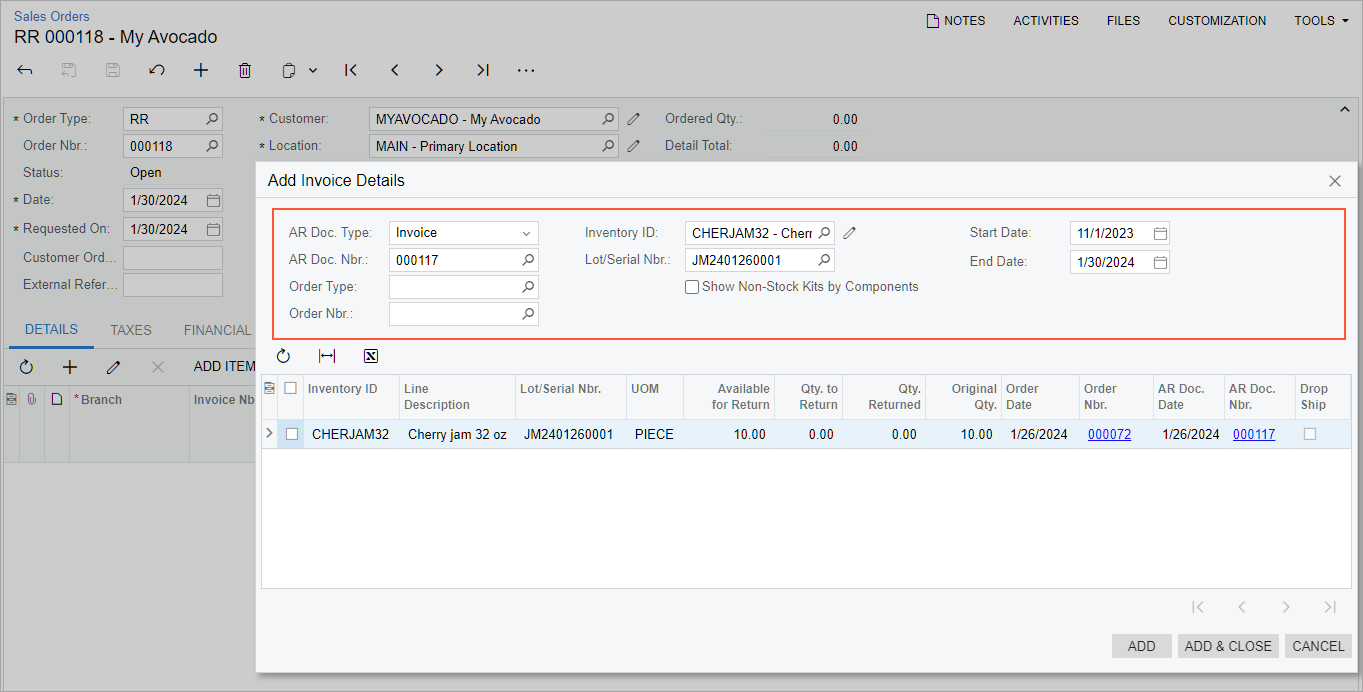Go to first record icon
Image resolution: width=1363 pixels, height=692 pixels.
[351, 70]
